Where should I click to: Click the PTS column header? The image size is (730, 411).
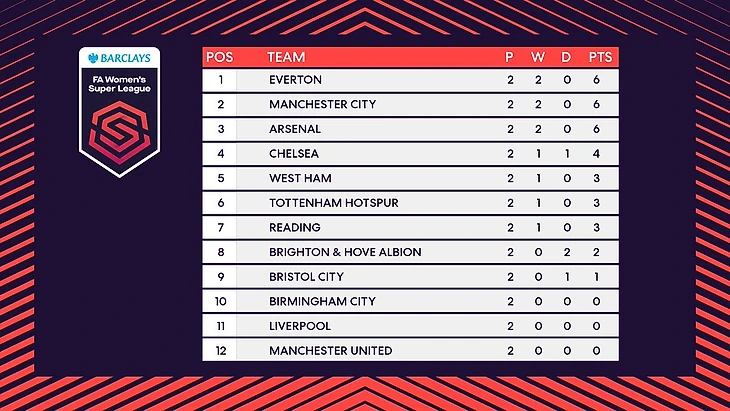tap(601, 57)
